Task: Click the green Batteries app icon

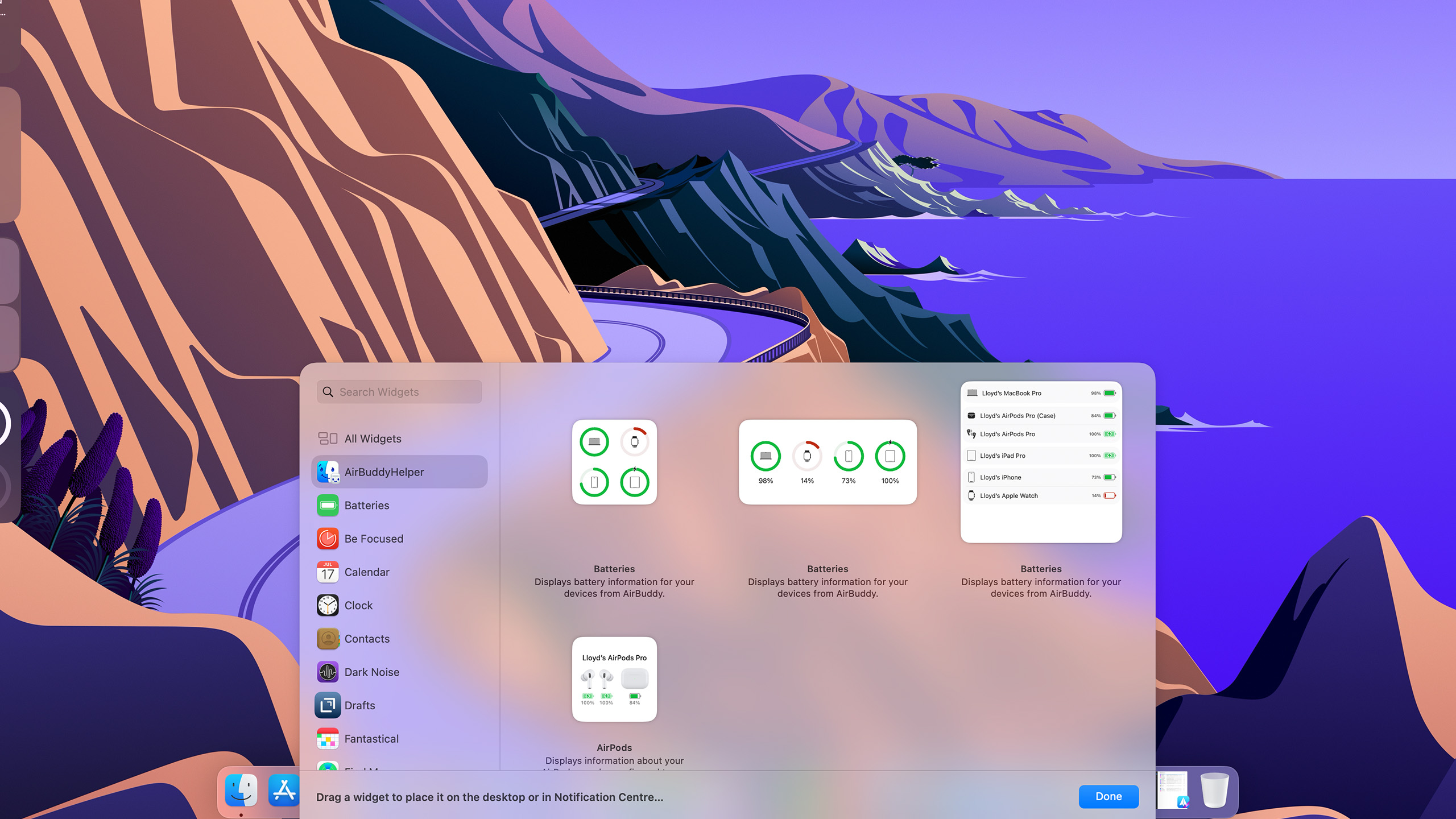Action: 328,505
